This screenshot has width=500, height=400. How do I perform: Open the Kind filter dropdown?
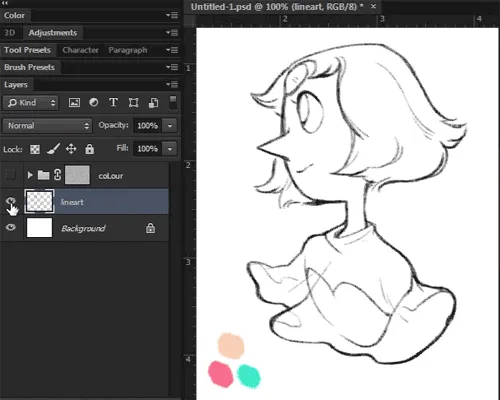(31, 103)
